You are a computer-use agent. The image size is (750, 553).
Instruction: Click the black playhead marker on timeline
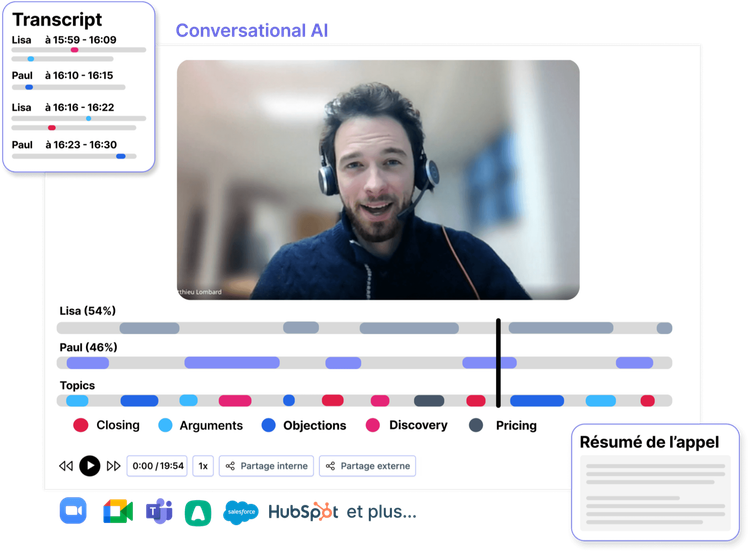point(498,363)
